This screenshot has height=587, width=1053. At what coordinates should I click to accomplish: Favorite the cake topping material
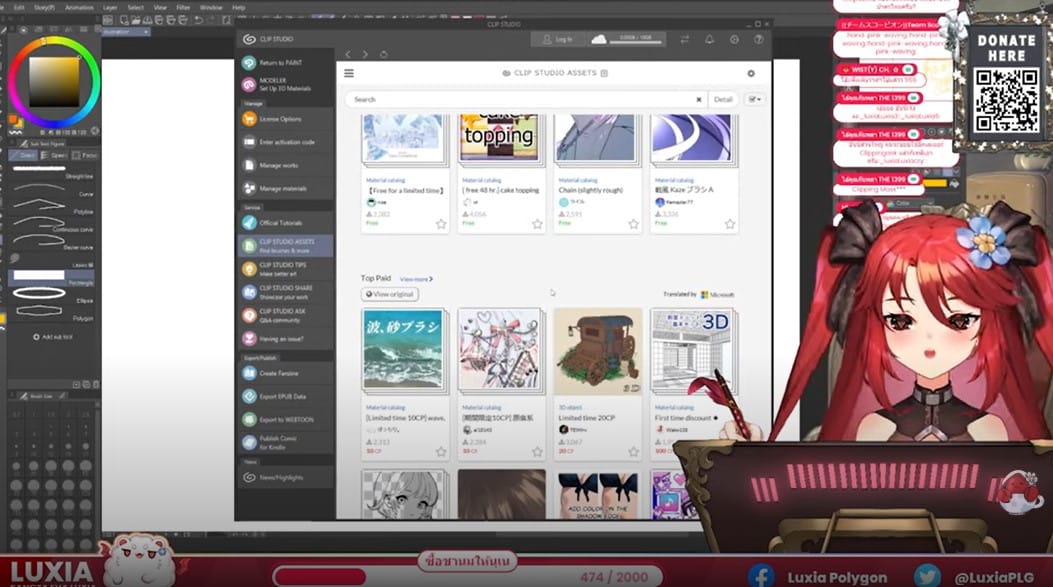point(537,224)
